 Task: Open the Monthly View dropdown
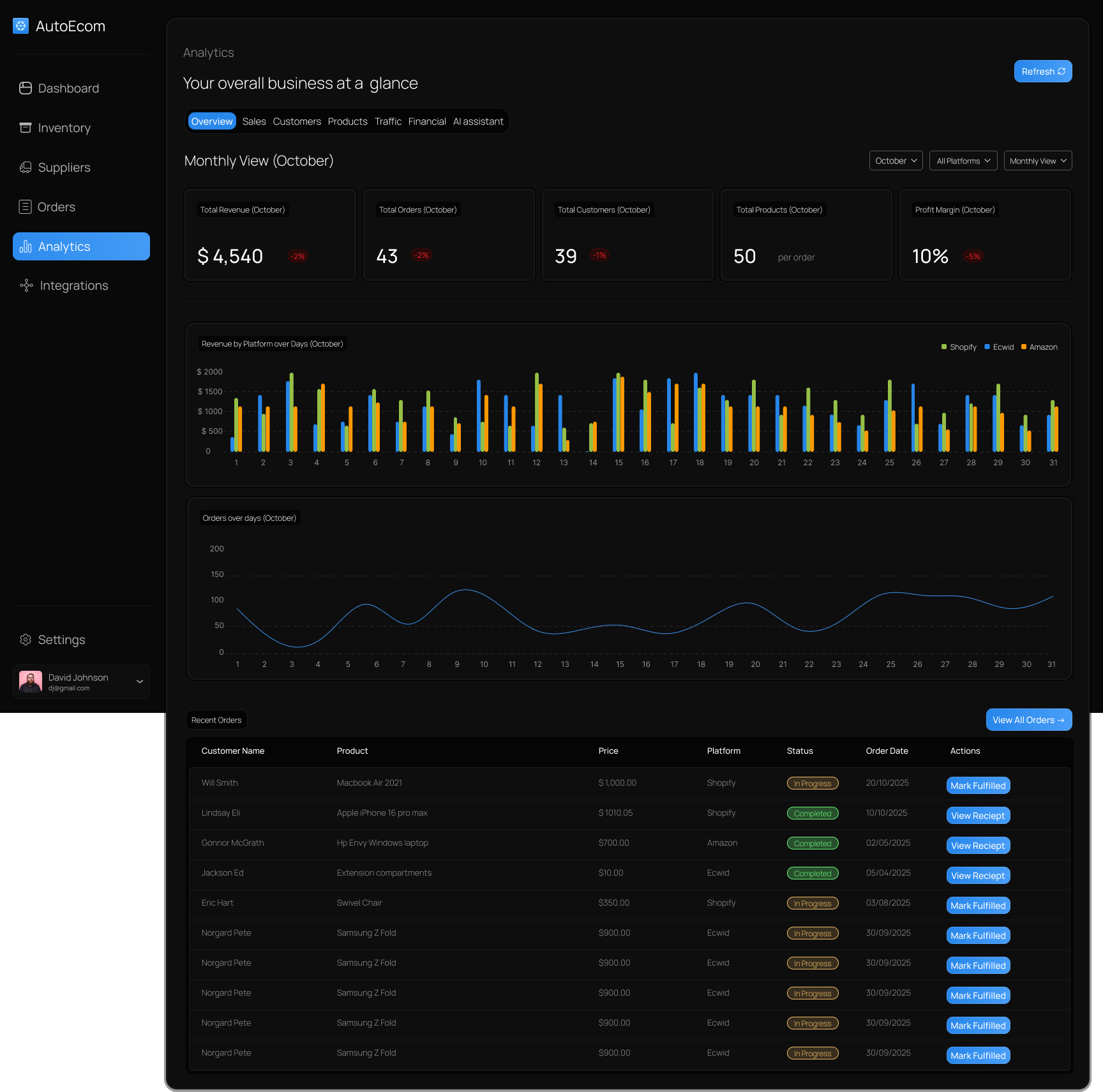(1038, 161)
